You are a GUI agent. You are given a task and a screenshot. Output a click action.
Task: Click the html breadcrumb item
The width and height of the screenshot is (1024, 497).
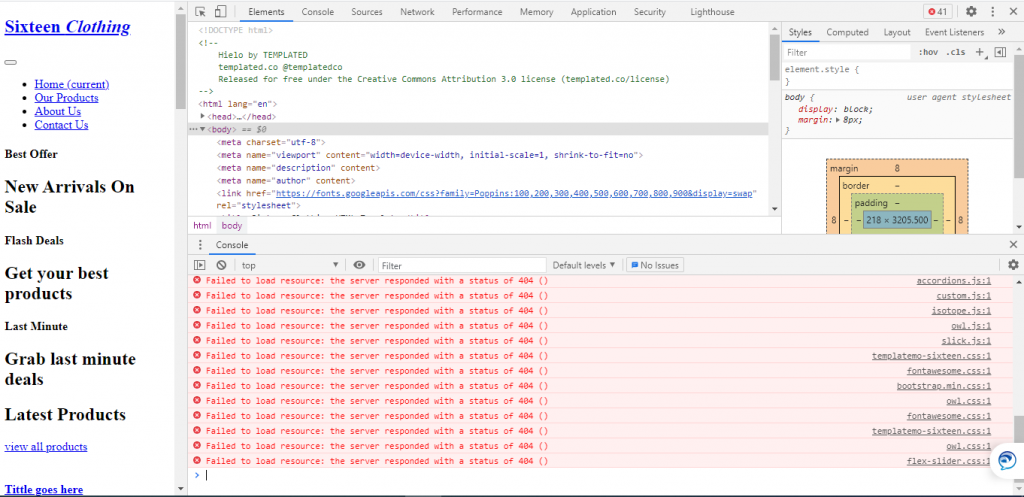(202, 225)
